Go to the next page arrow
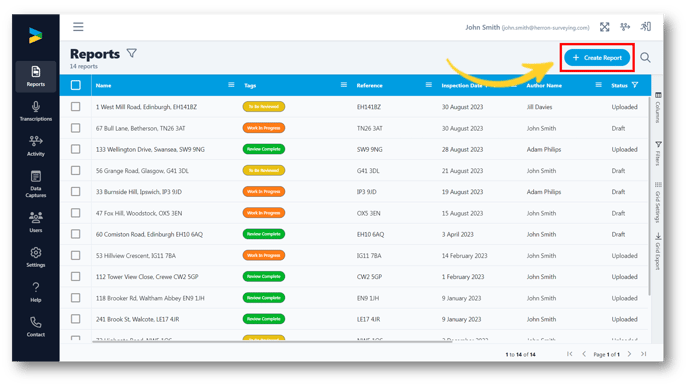The image size is (688, 386). (629, 354)
